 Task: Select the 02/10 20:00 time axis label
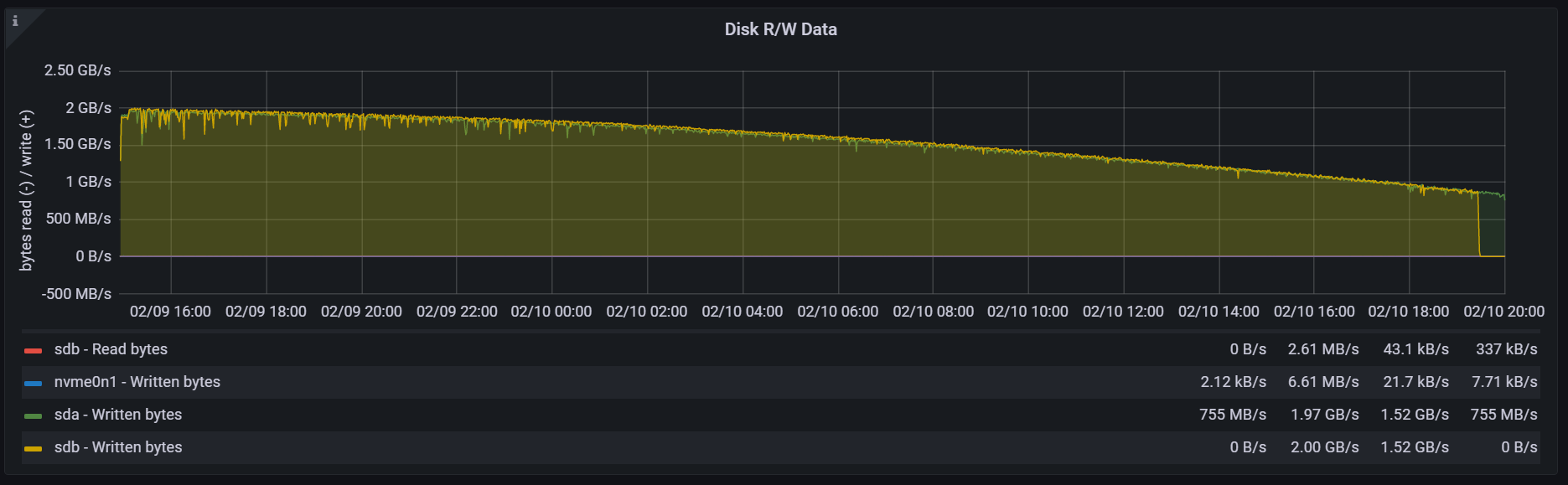tap(1503, 312)
